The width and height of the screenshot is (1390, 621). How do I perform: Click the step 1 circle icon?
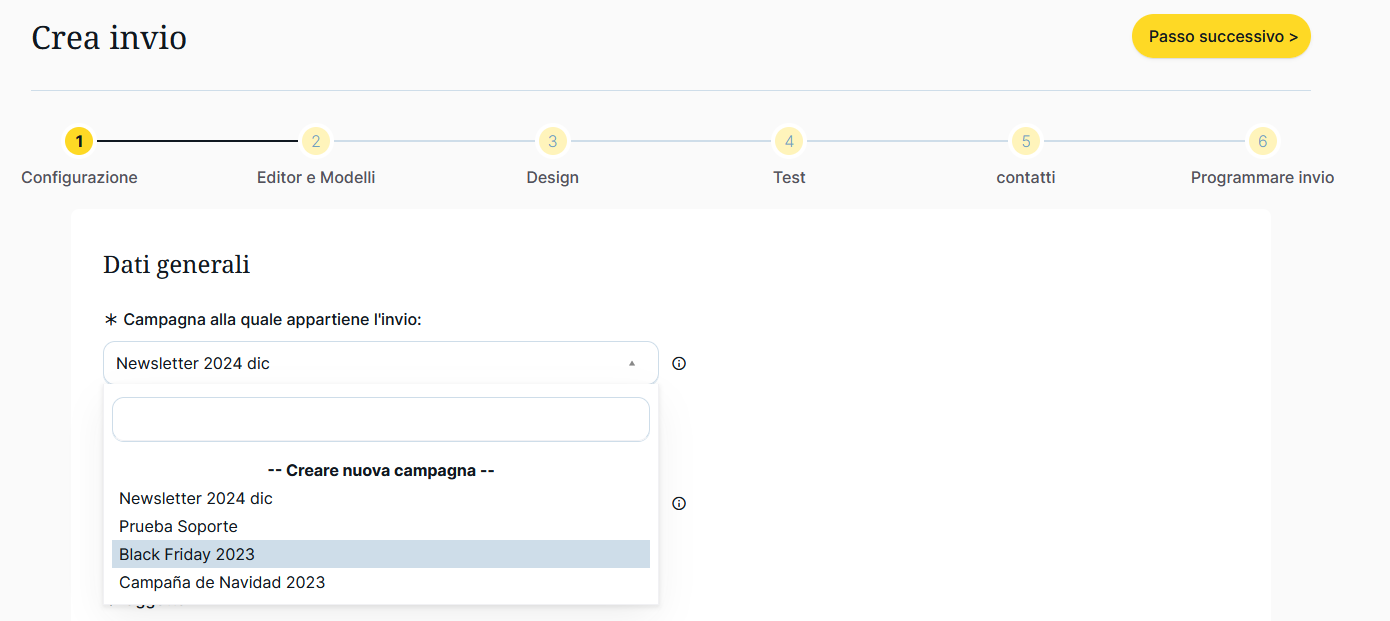[x=79, y=141]
